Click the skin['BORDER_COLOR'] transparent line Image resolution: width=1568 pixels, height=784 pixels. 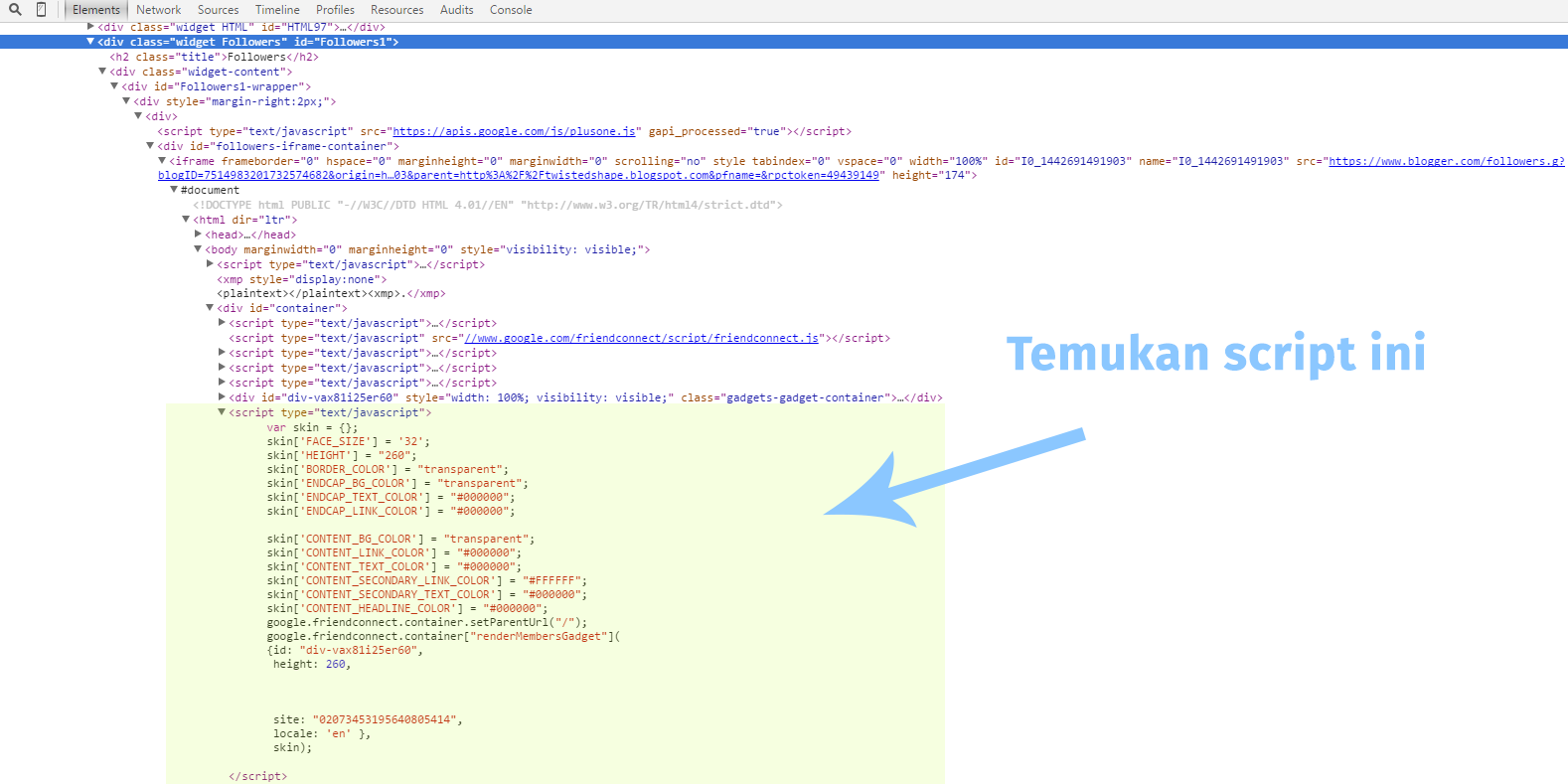click(x=388, y=469)
